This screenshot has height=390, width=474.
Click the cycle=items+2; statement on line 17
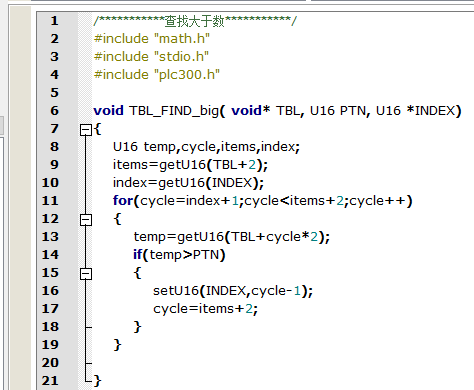pos(205,309)
